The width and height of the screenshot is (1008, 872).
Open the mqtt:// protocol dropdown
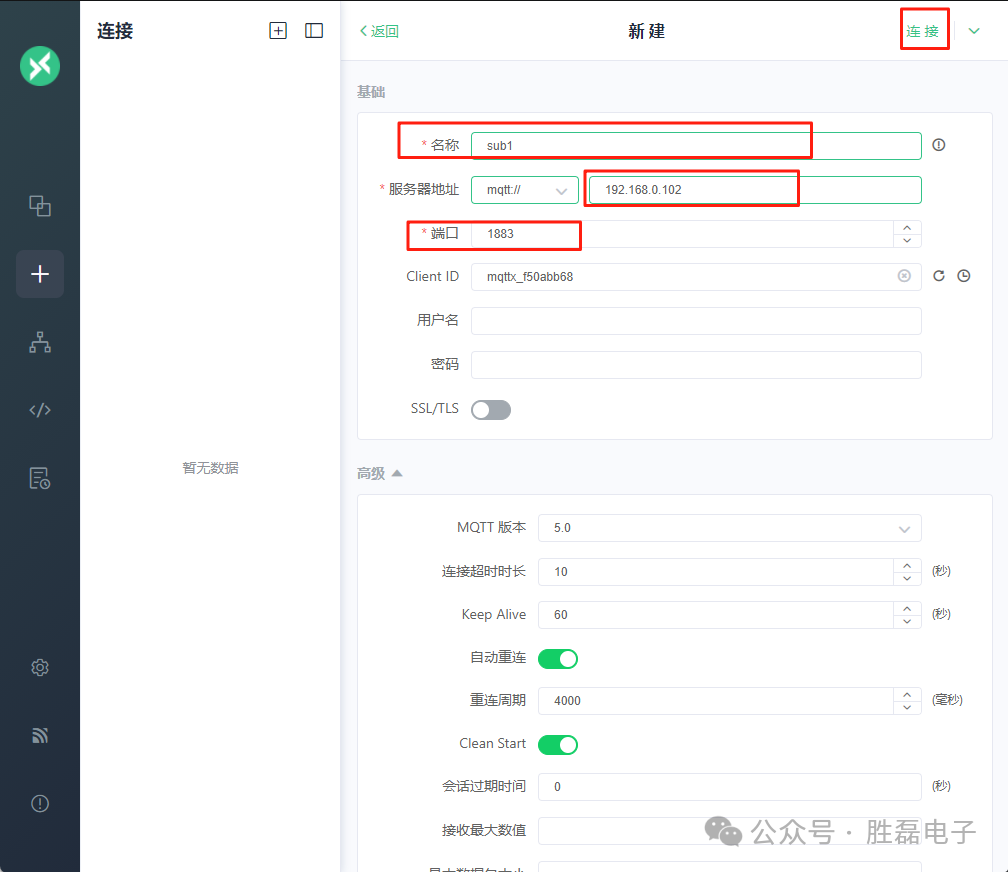(525, 190)
